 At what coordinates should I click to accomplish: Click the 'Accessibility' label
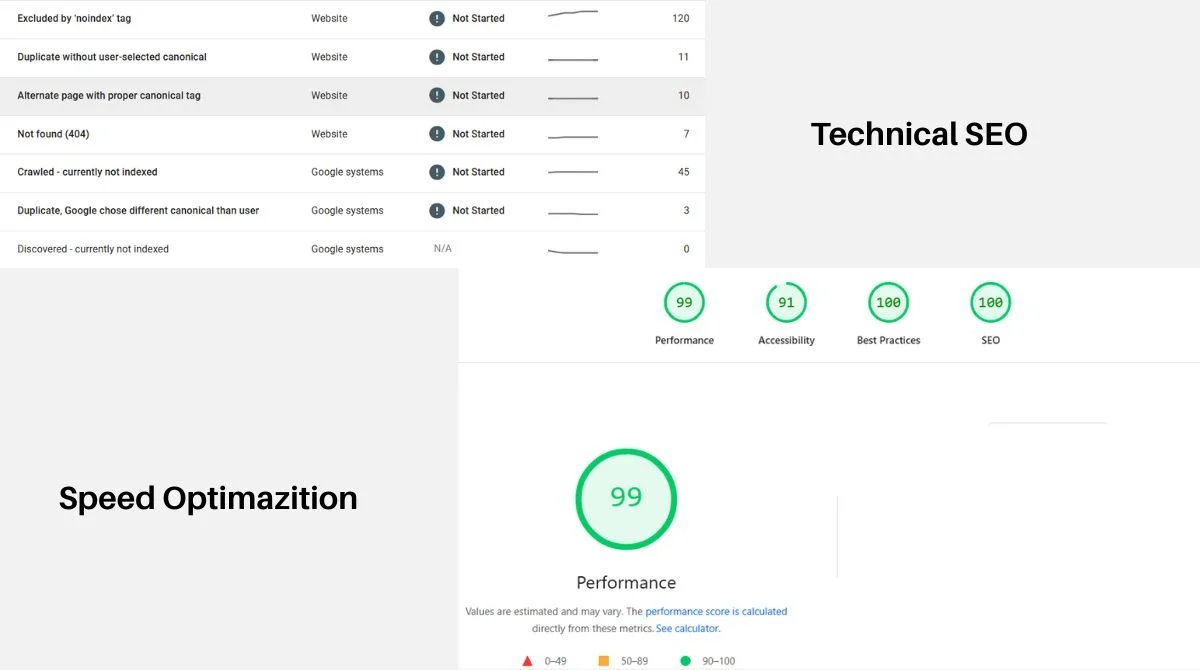pos(786,340)
